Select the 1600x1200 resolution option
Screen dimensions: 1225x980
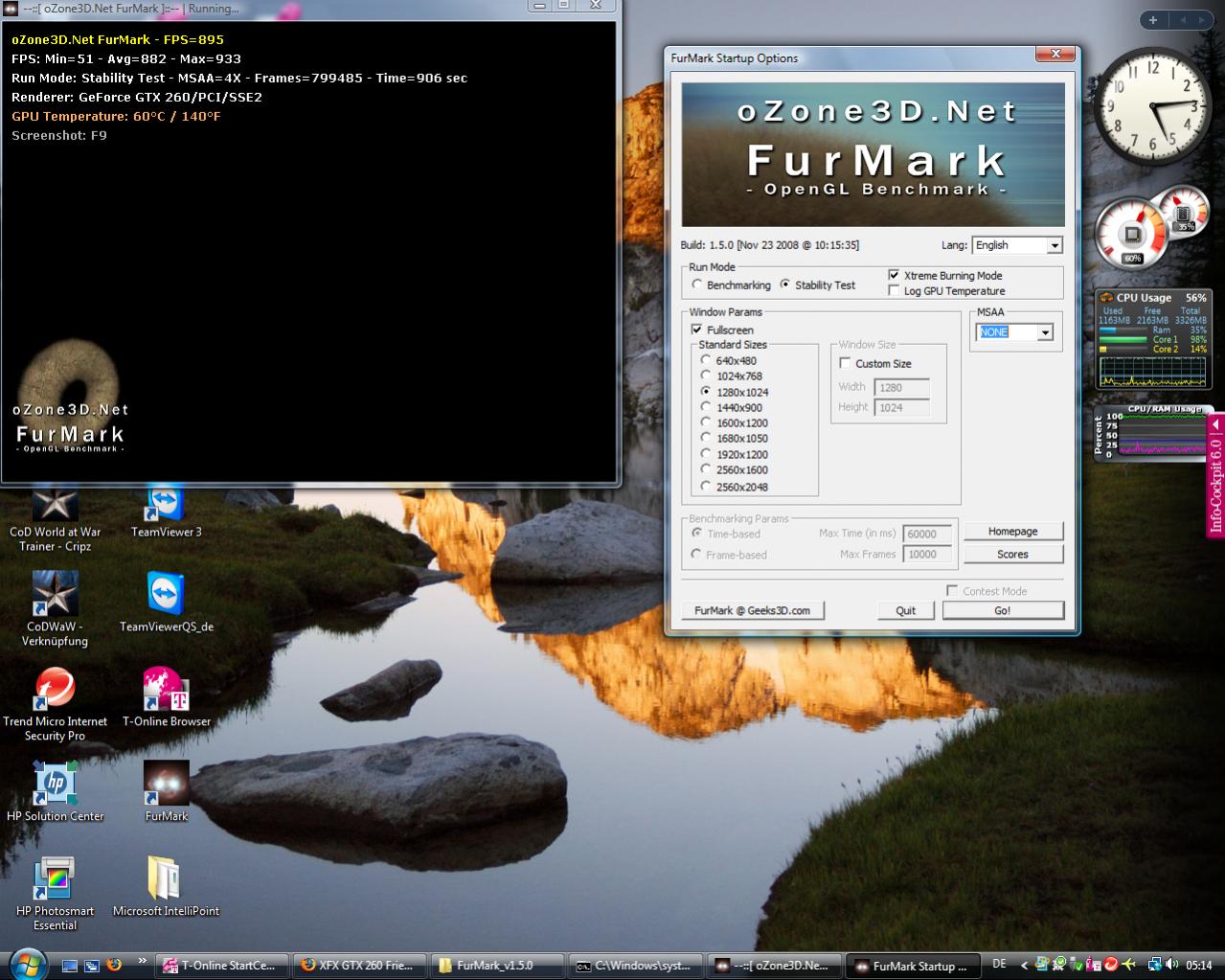pyautogui.click(x=706, y=422)
